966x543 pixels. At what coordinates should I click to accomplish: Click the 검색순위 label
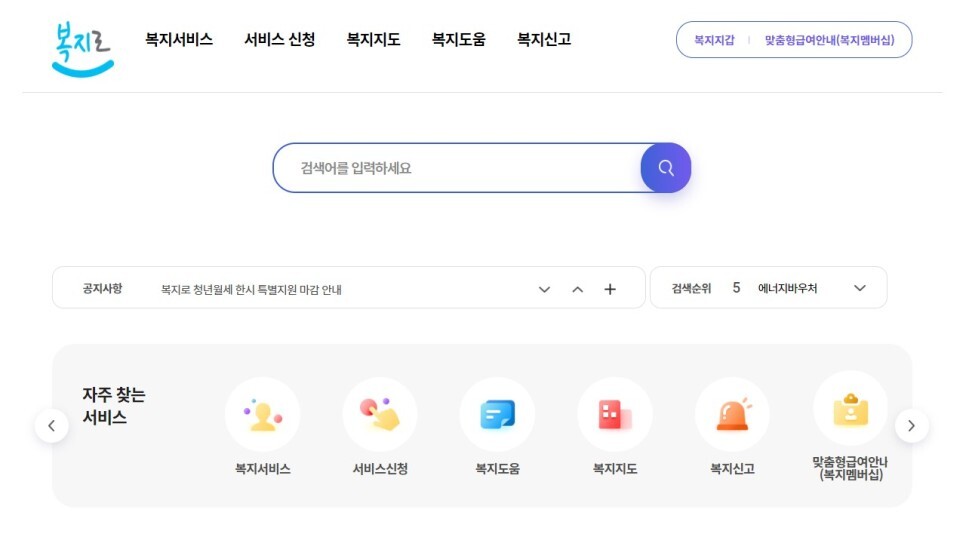click(x=691, y=288)
